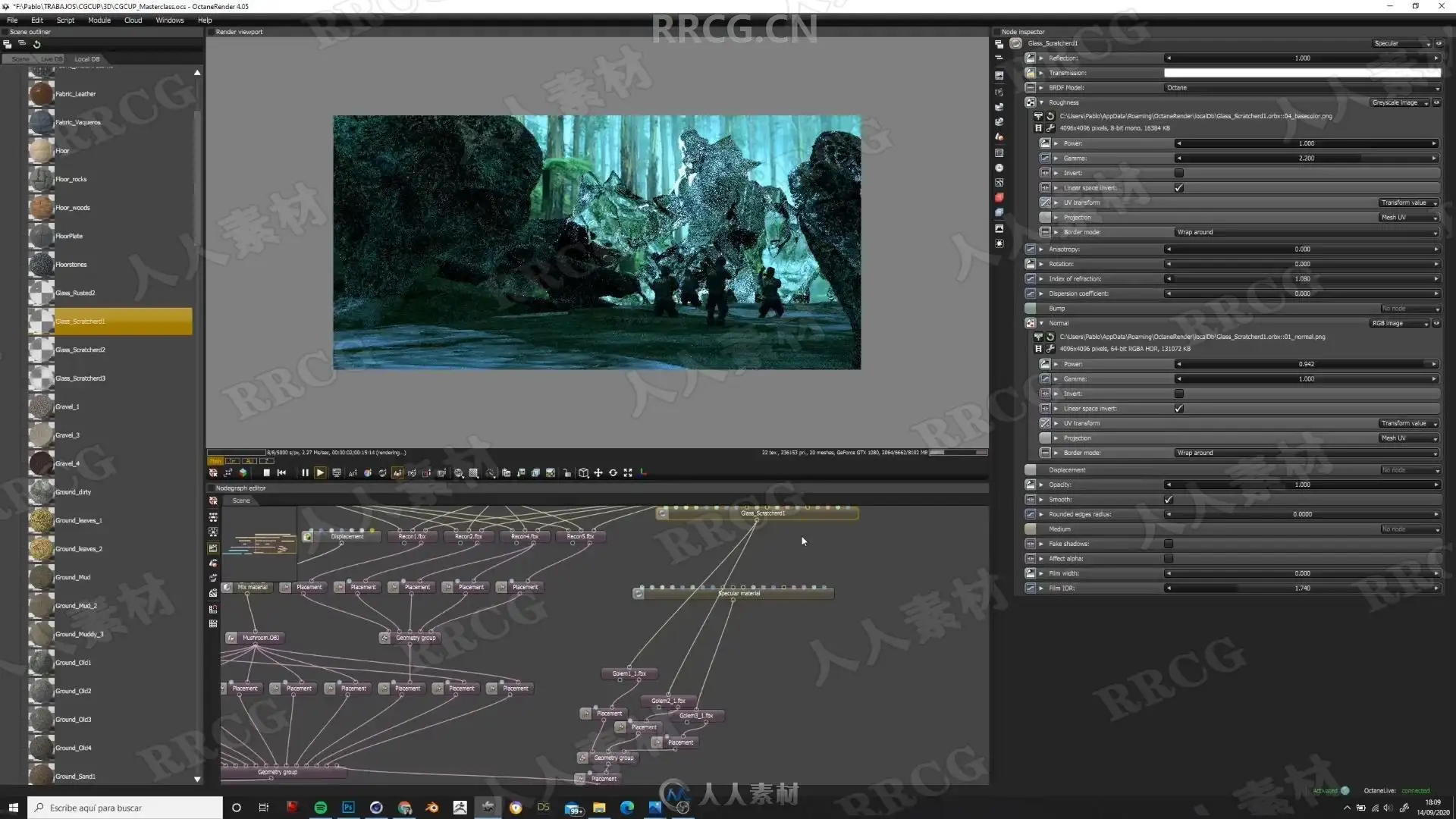1456x819 pixels.
Task: Open the Script menu
Action: tap(65, 20)
